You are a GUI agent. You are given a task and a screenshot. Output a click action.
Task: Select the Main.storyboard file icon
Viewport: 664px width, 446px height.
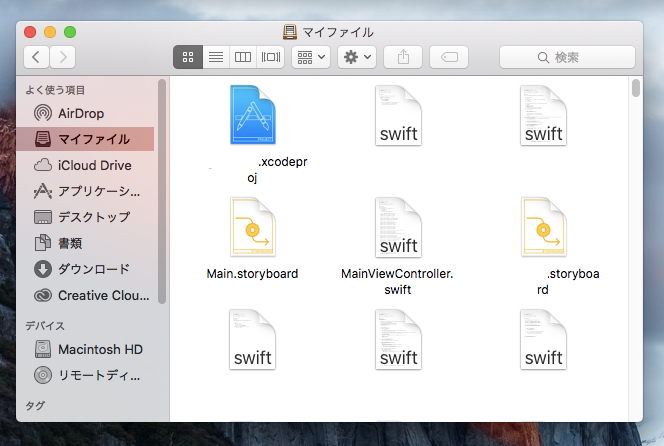click(253, 227)
